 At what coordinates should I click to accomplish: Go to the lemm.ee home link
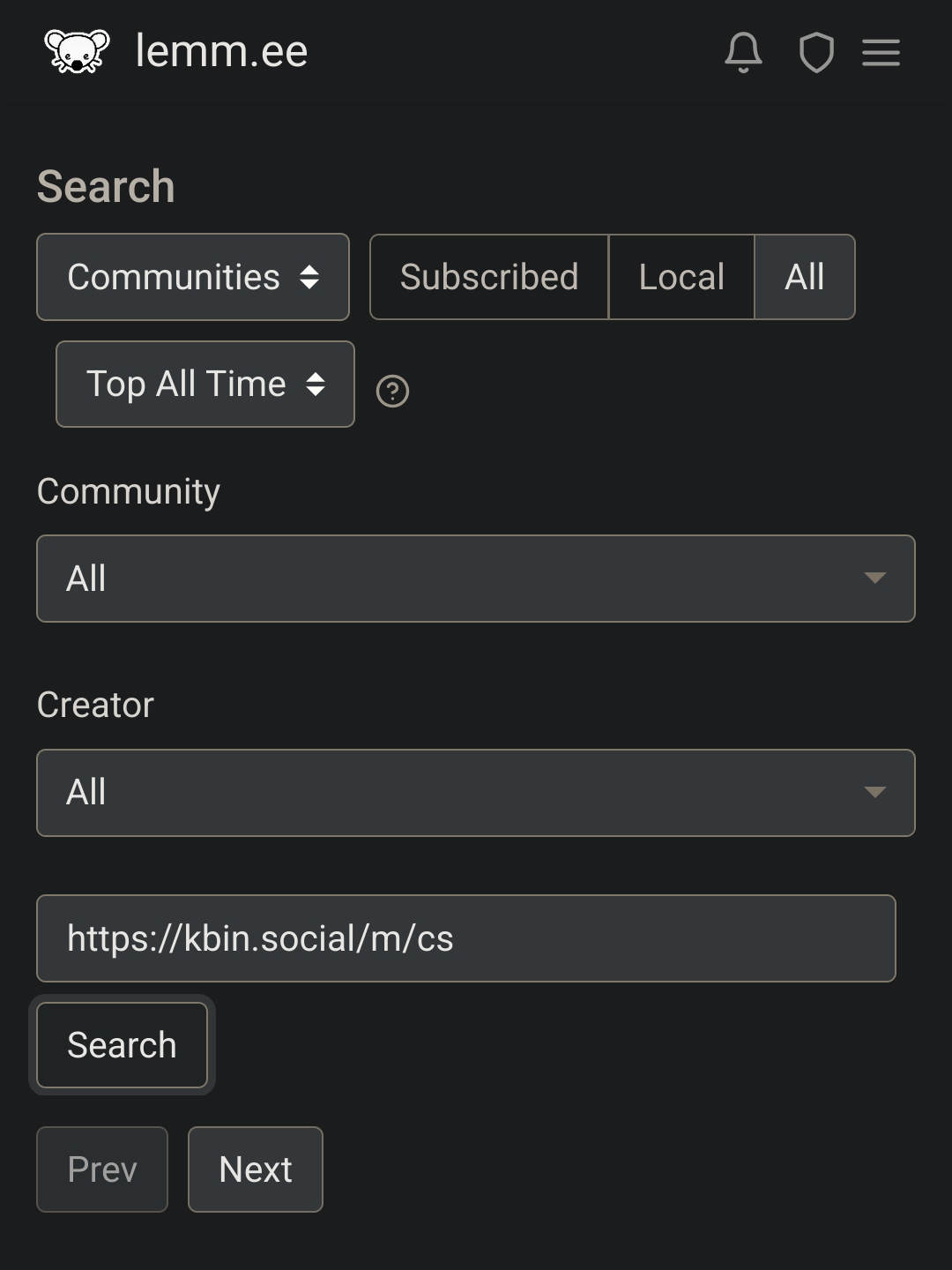coord(221,51)
